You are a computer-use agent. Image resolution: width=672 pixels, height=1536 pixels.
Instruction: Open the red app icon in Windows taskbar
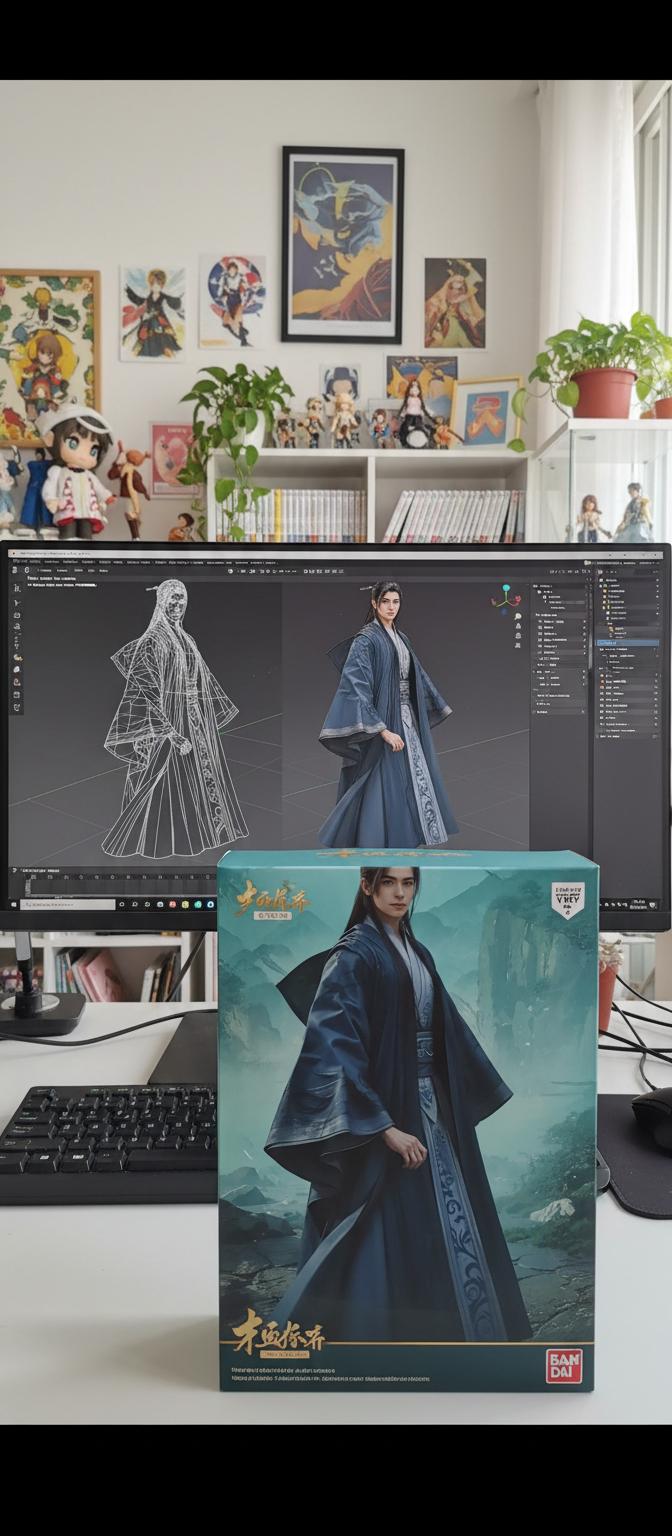click(x=172, y=904)
